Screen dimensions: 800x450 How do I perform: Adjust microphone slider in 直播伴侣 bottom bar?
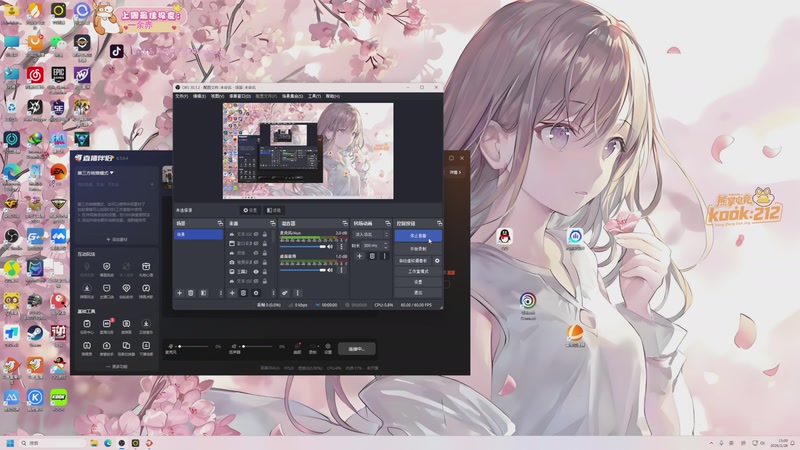click(193, 346)
